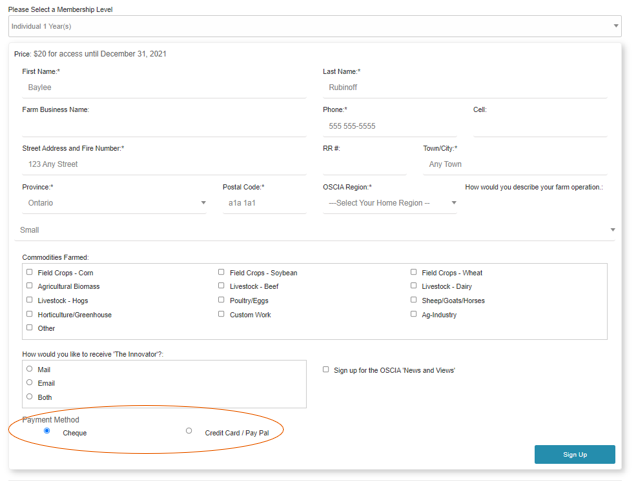Tick the Ag-Industry checkbox
The image size is (636, 481).
tap(413, 314)
